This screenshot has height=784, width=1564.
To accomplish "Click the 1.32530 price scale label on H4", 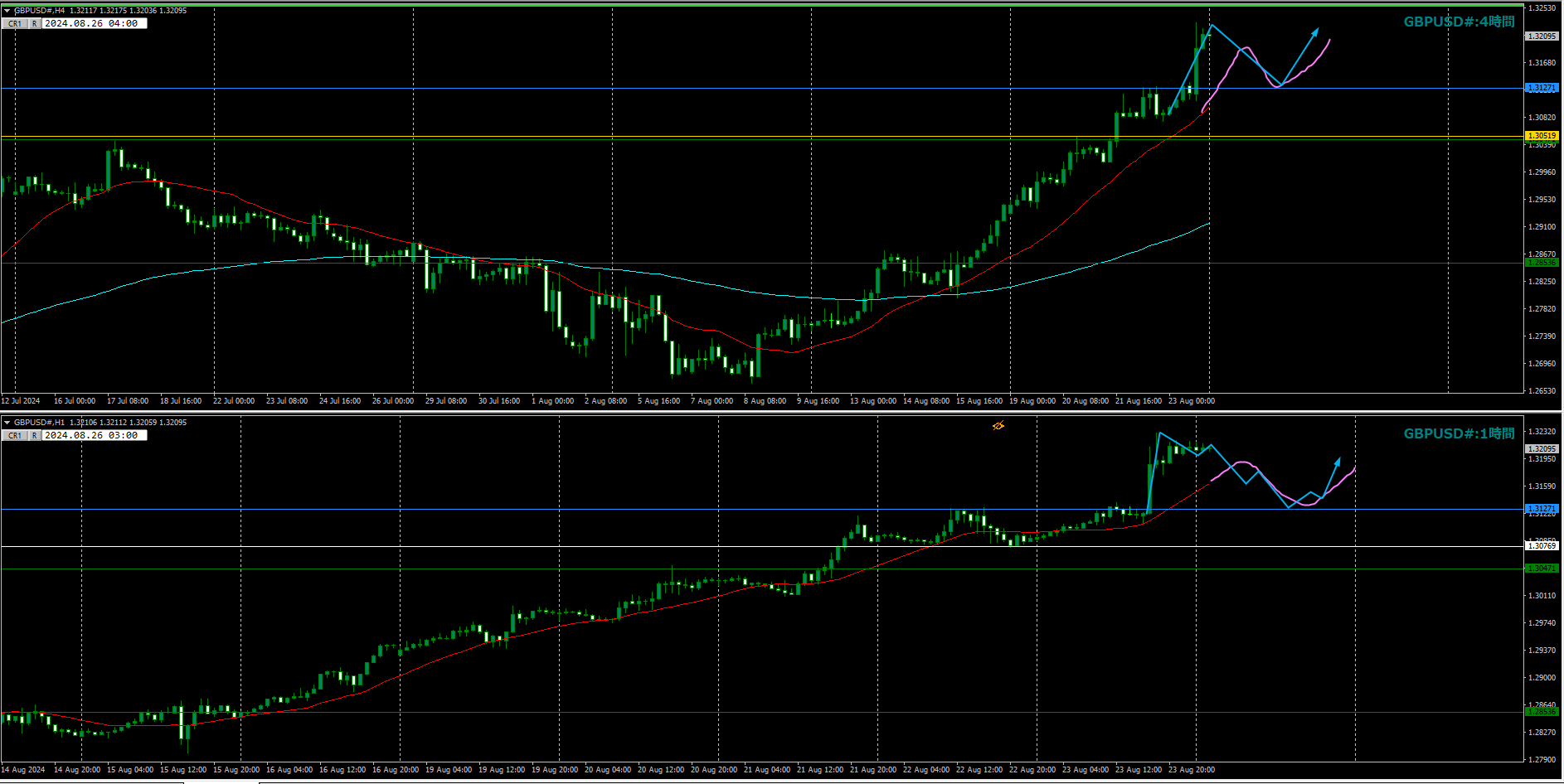I will point(1542,8).
